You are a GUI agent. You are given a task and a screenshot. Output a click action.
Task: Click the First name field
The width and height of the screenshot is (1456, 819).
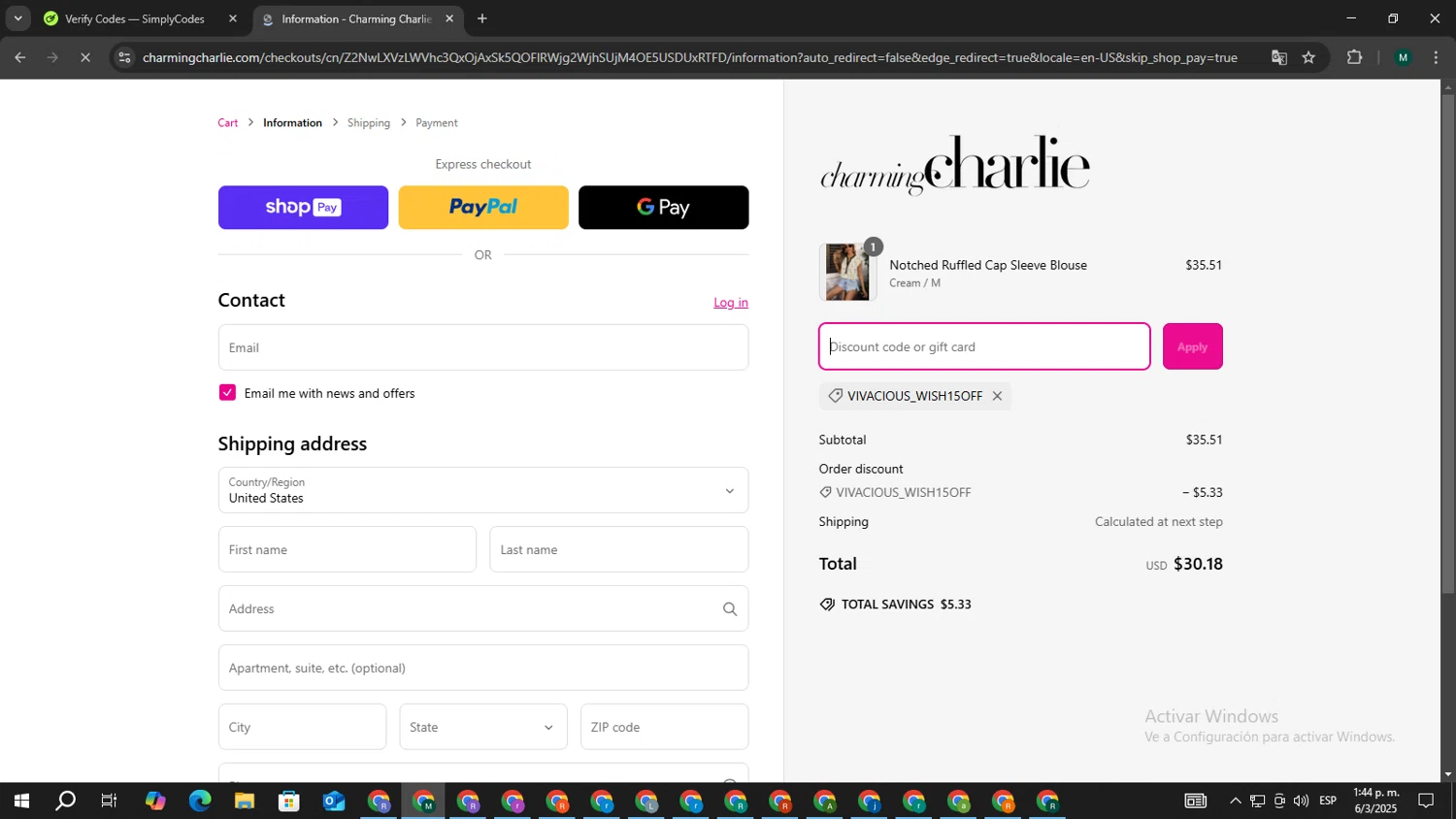click(x=347, y=549)
